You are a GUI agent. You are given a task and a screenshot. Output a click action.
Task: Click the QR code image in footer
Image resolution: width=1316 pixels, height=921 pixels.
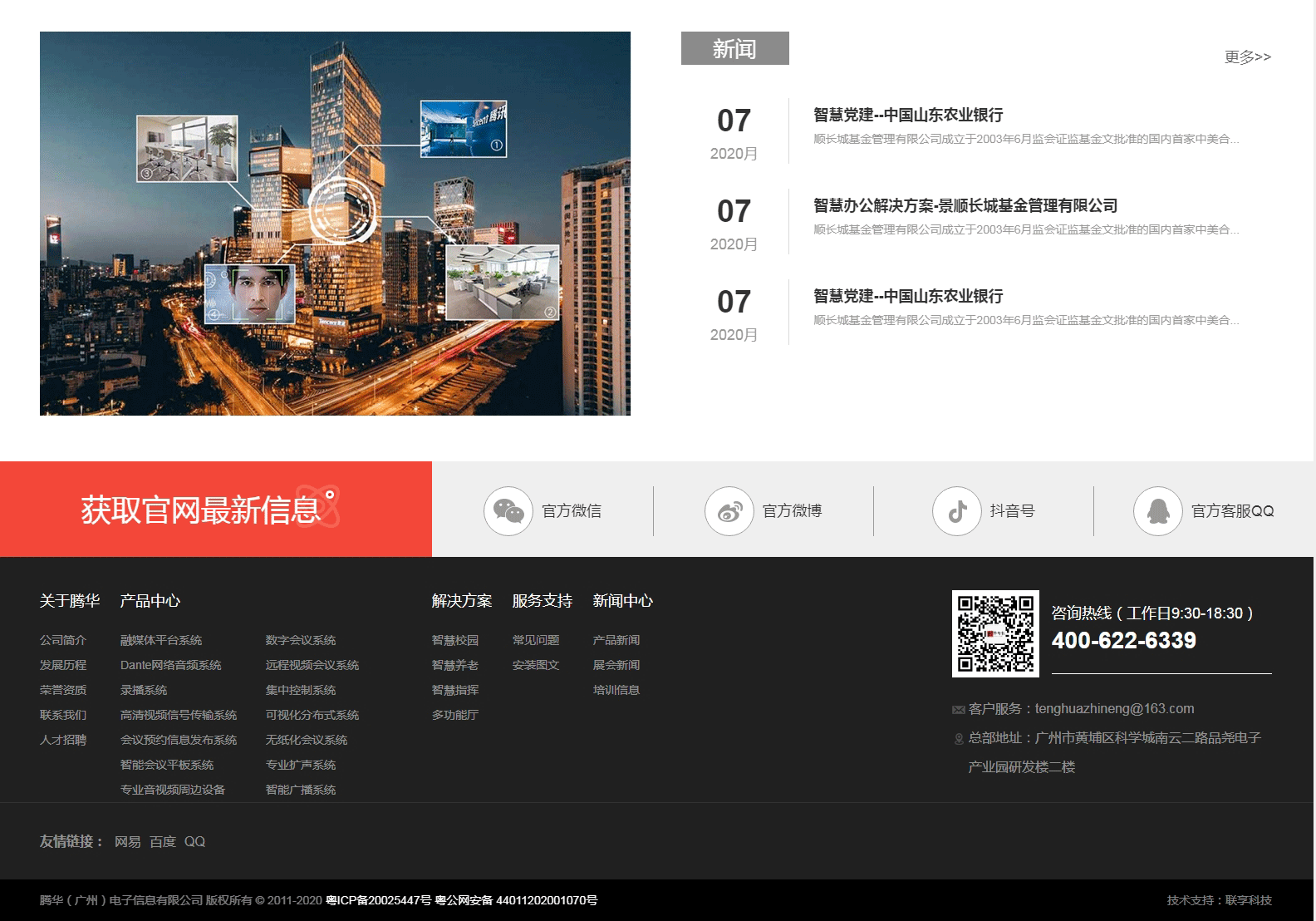point(995,633)
